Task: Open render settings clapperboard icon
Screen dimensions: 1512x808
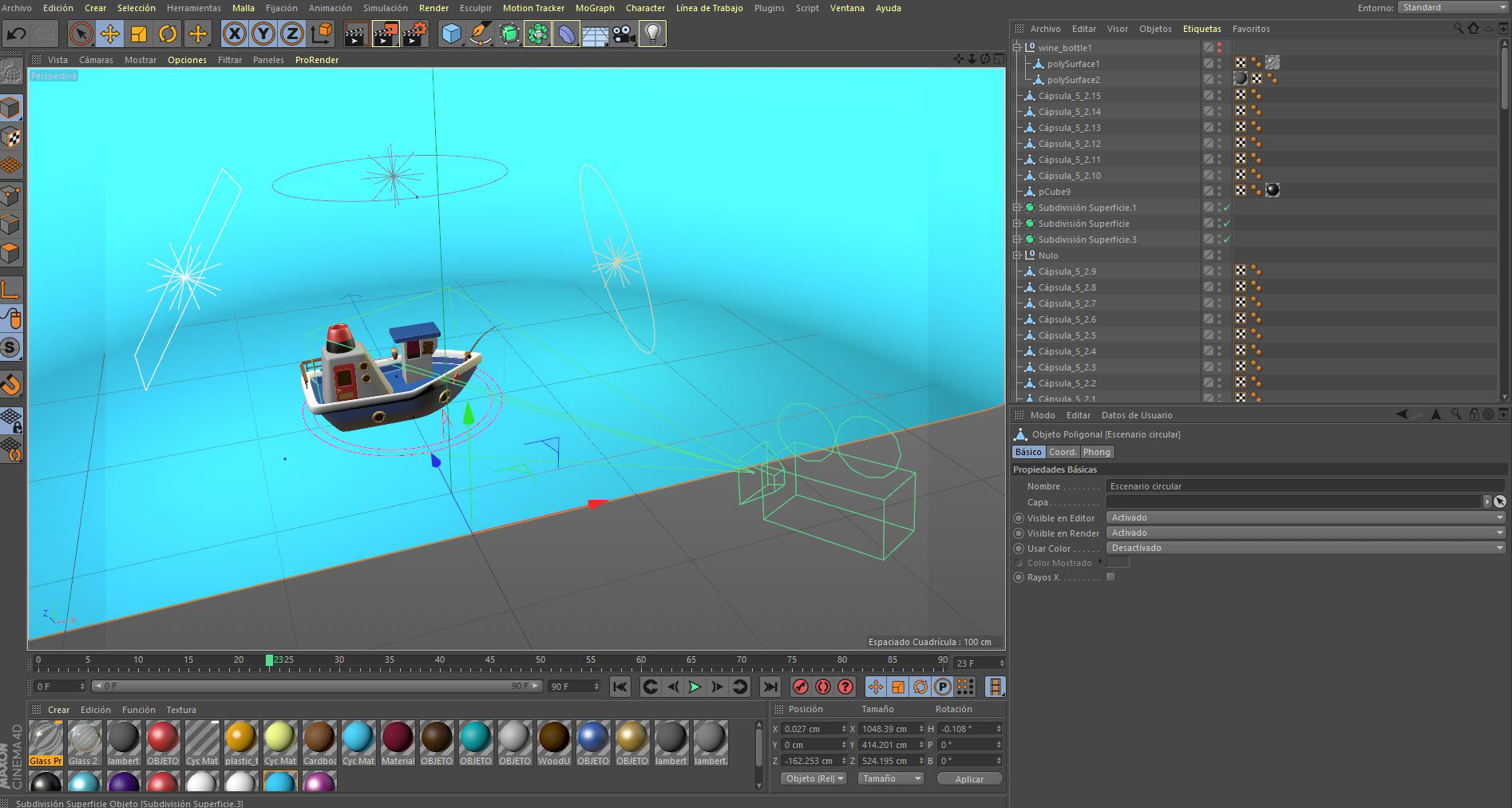Action: coord(414,34)
